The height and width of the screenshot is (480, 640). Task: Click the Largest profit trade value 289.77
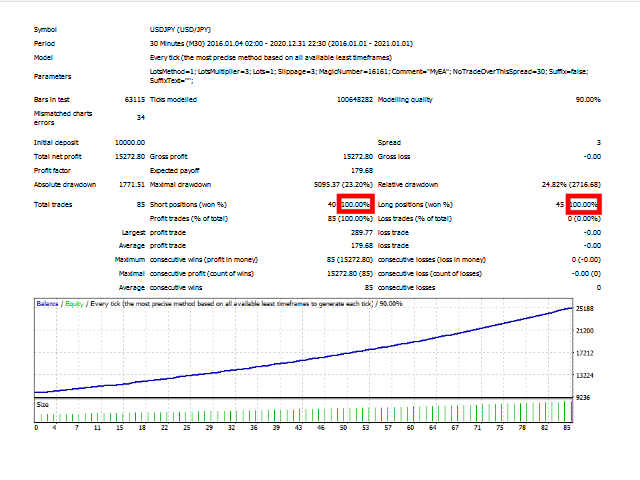tap(362, 232)
